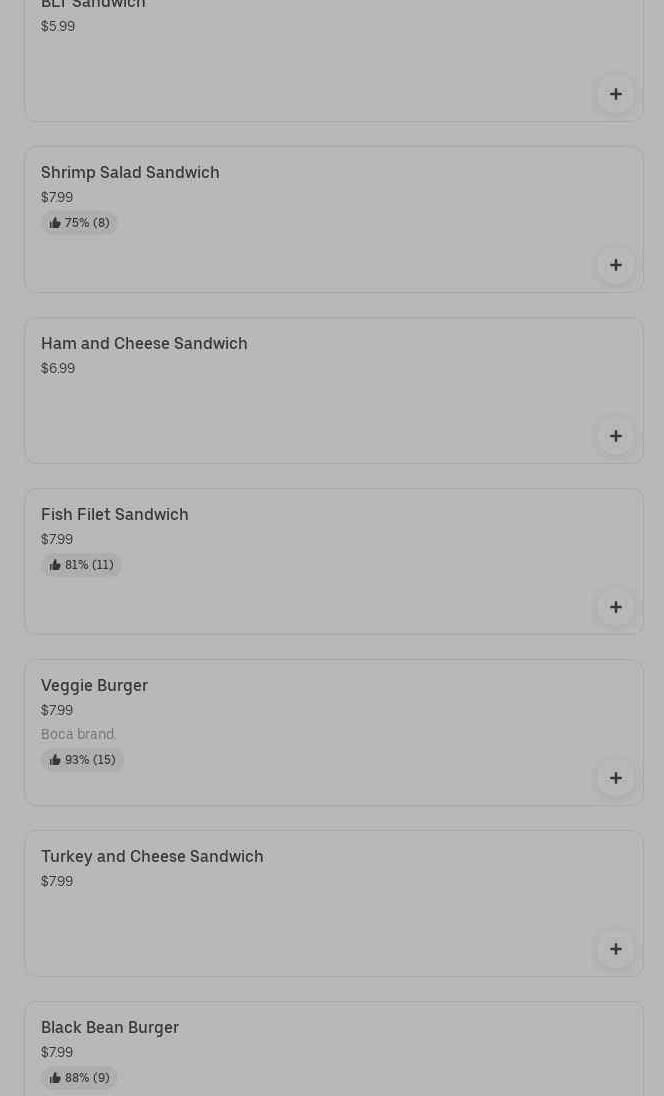Click the Turkey and Cheese $7.99 price

click(57, 881)
